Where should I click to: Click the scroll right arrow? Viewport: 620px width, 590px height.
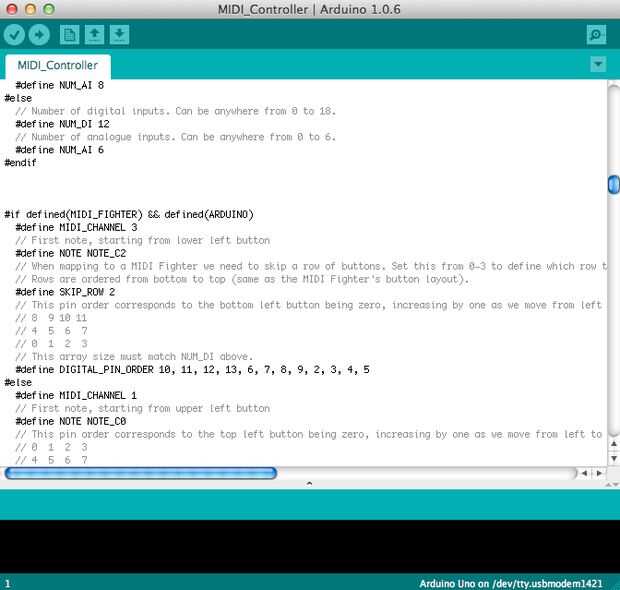tap(599, 473)
